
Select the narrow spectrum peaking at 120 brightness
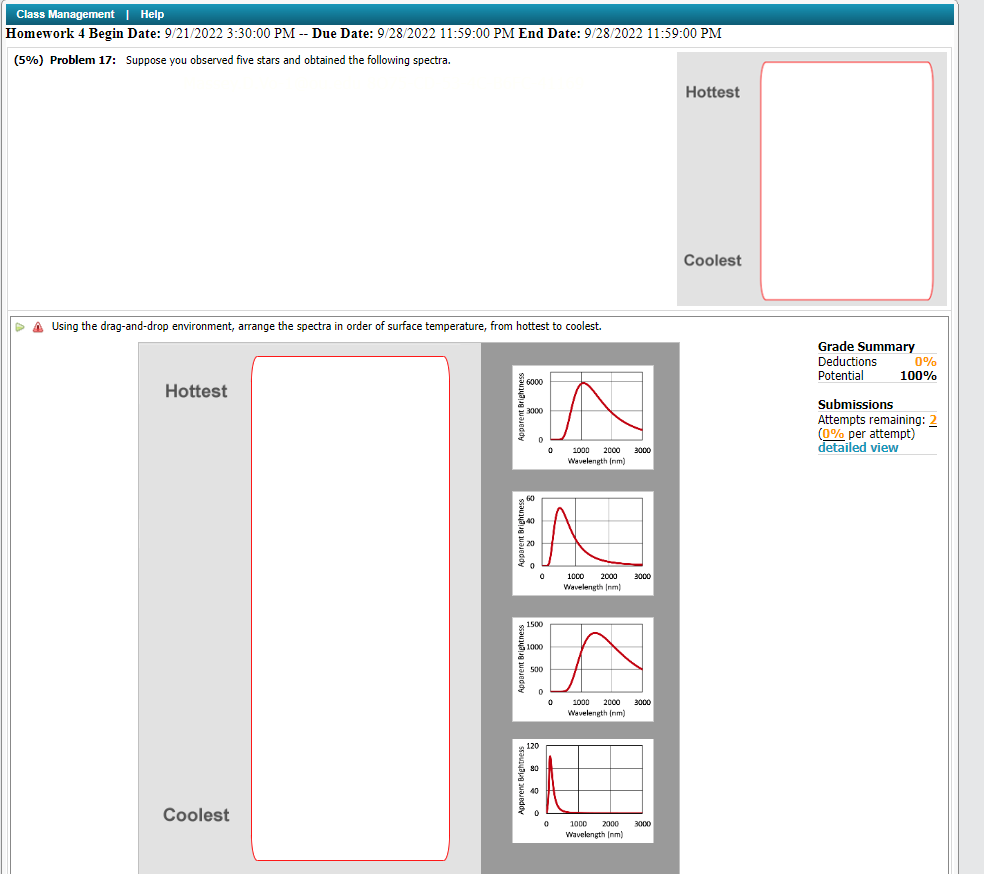582,790
